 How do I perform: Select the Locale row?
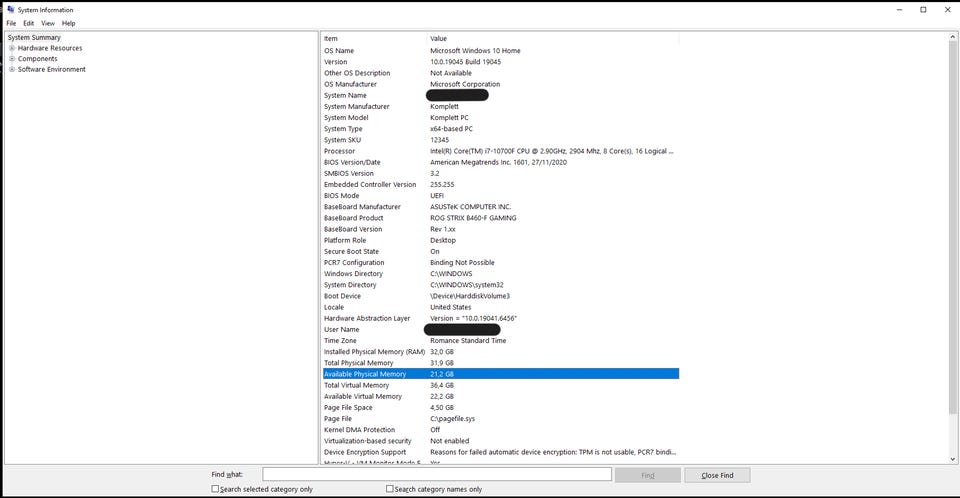tap(501, 307)
